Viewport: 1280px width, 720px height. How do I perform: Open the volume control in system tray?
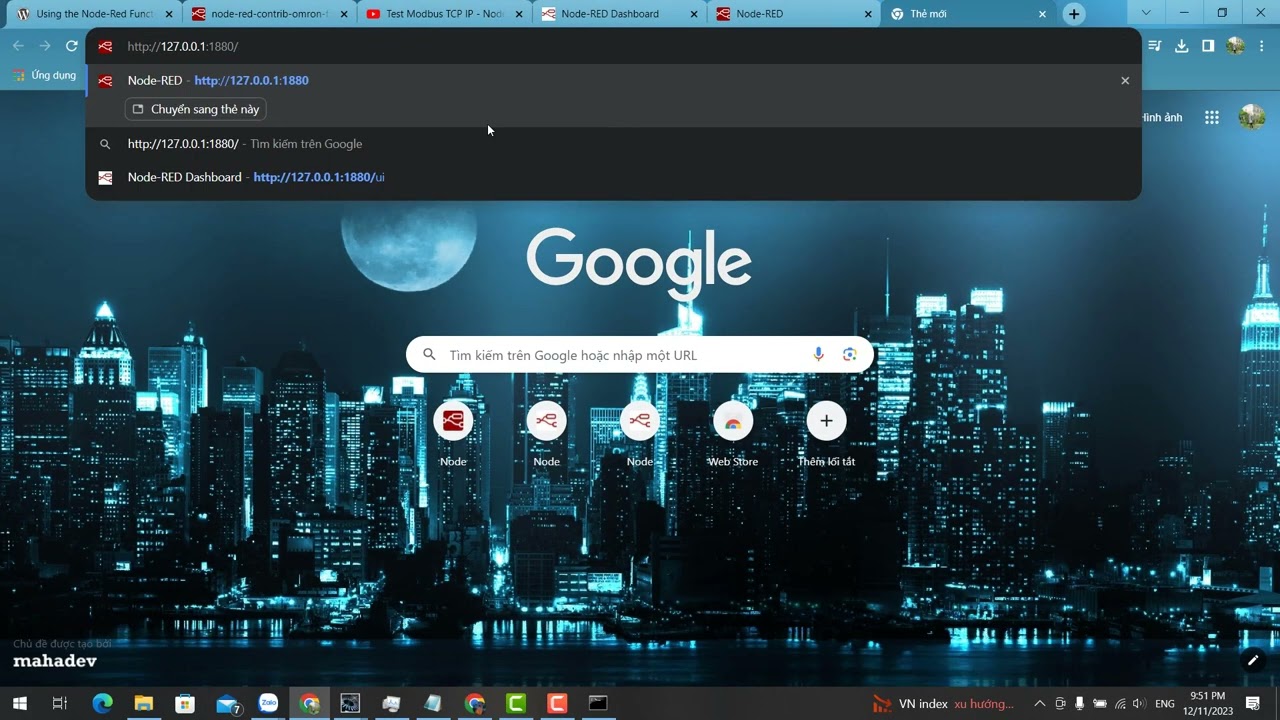(x=1139, y=703)
